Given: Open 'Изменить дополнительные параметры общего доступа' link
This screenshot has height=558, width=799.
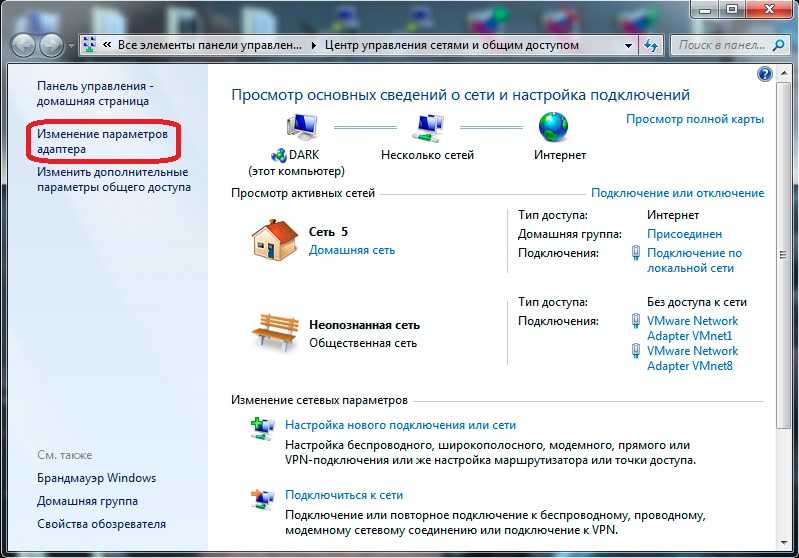Looking at the screenshot, I should (x=114, y=179).
